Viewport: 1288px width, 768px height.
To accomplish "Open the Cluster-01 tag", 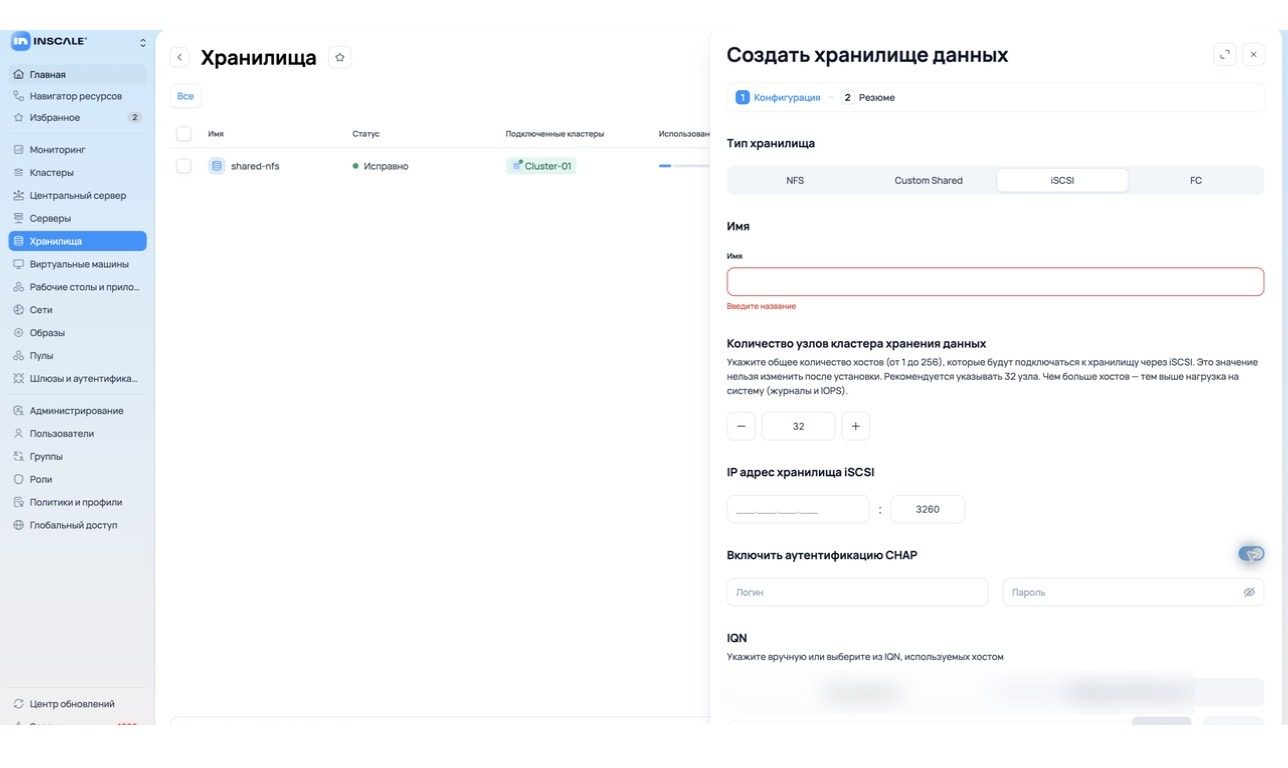I will 541,166.
